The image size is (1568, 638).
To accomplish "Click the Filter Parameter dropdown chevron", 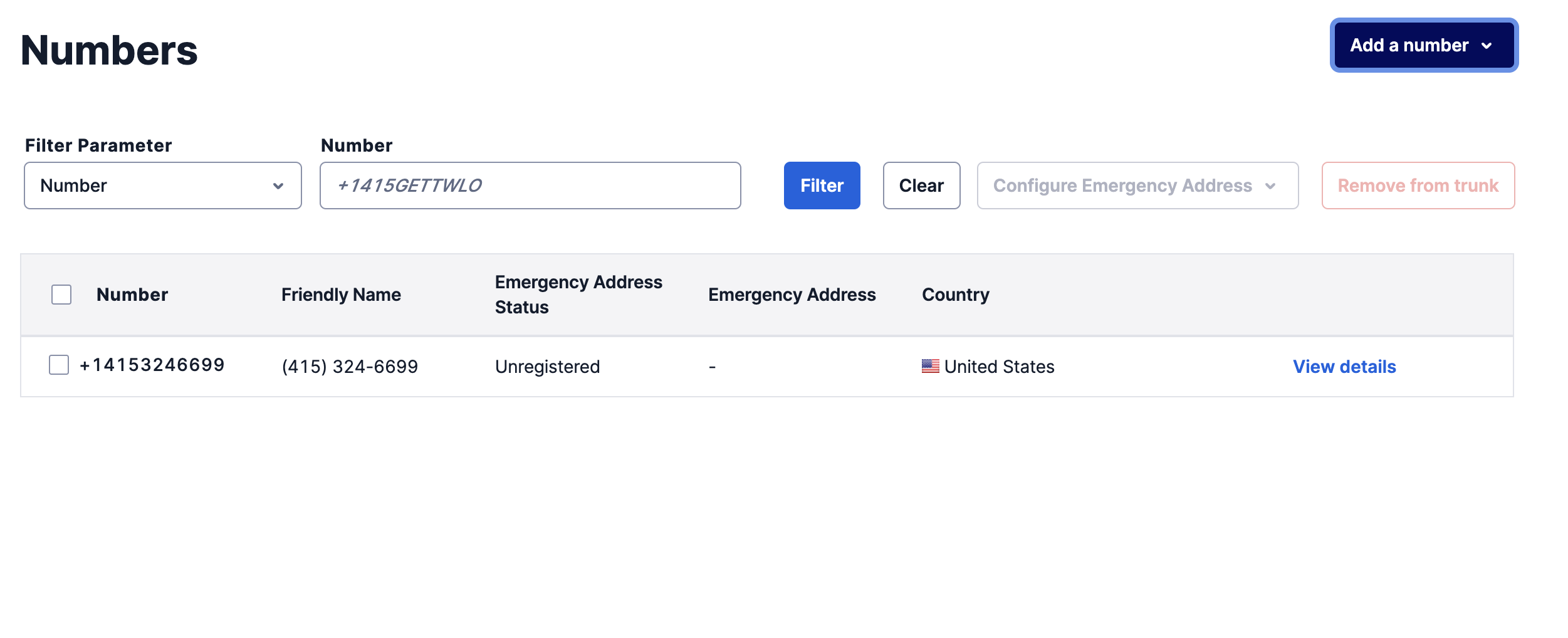I will pyautogui.click(x=278, y=186).
